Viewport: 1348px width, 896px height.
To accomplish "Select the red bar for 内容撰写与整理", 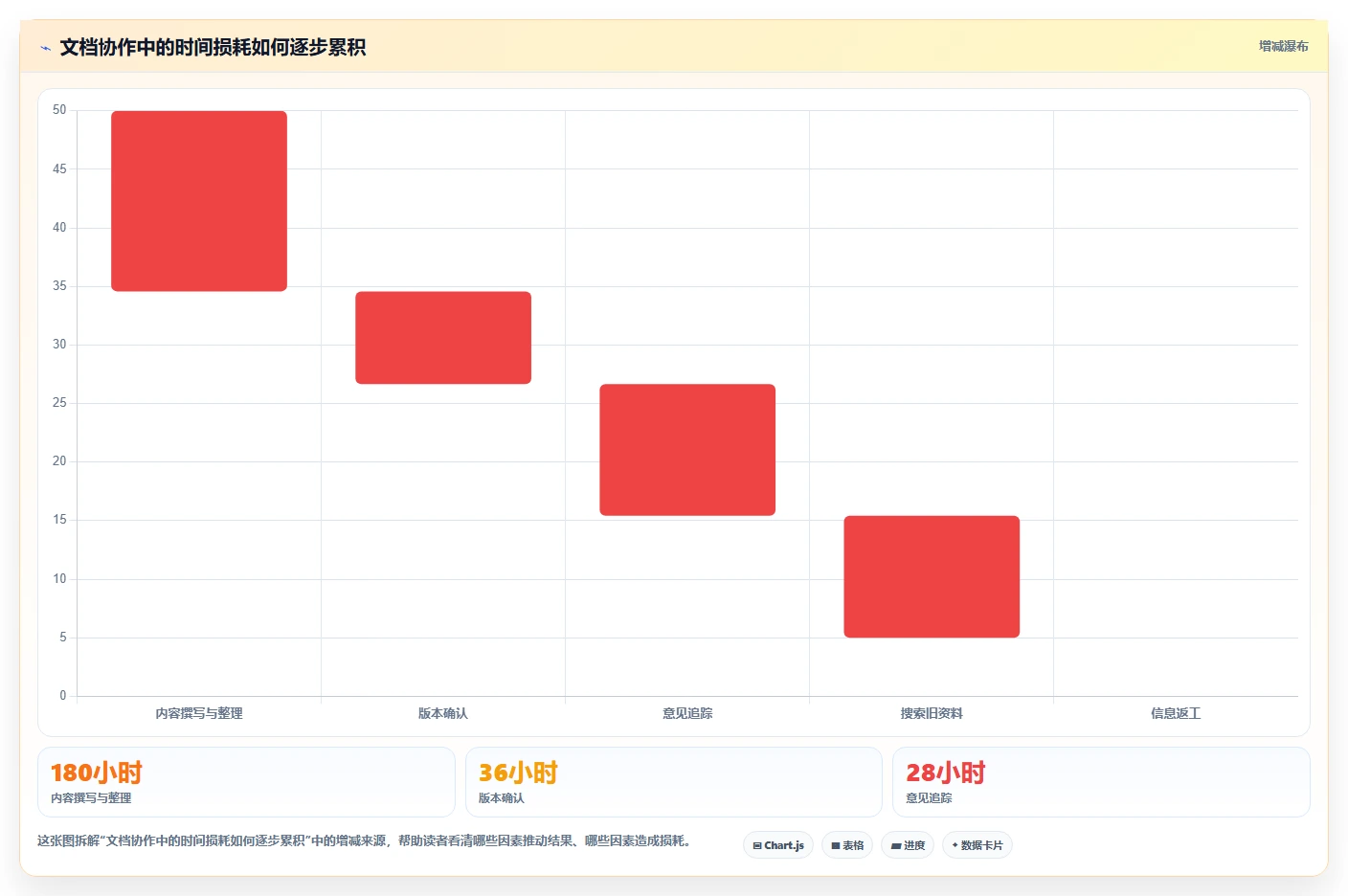I will click(x=199, y=201).
